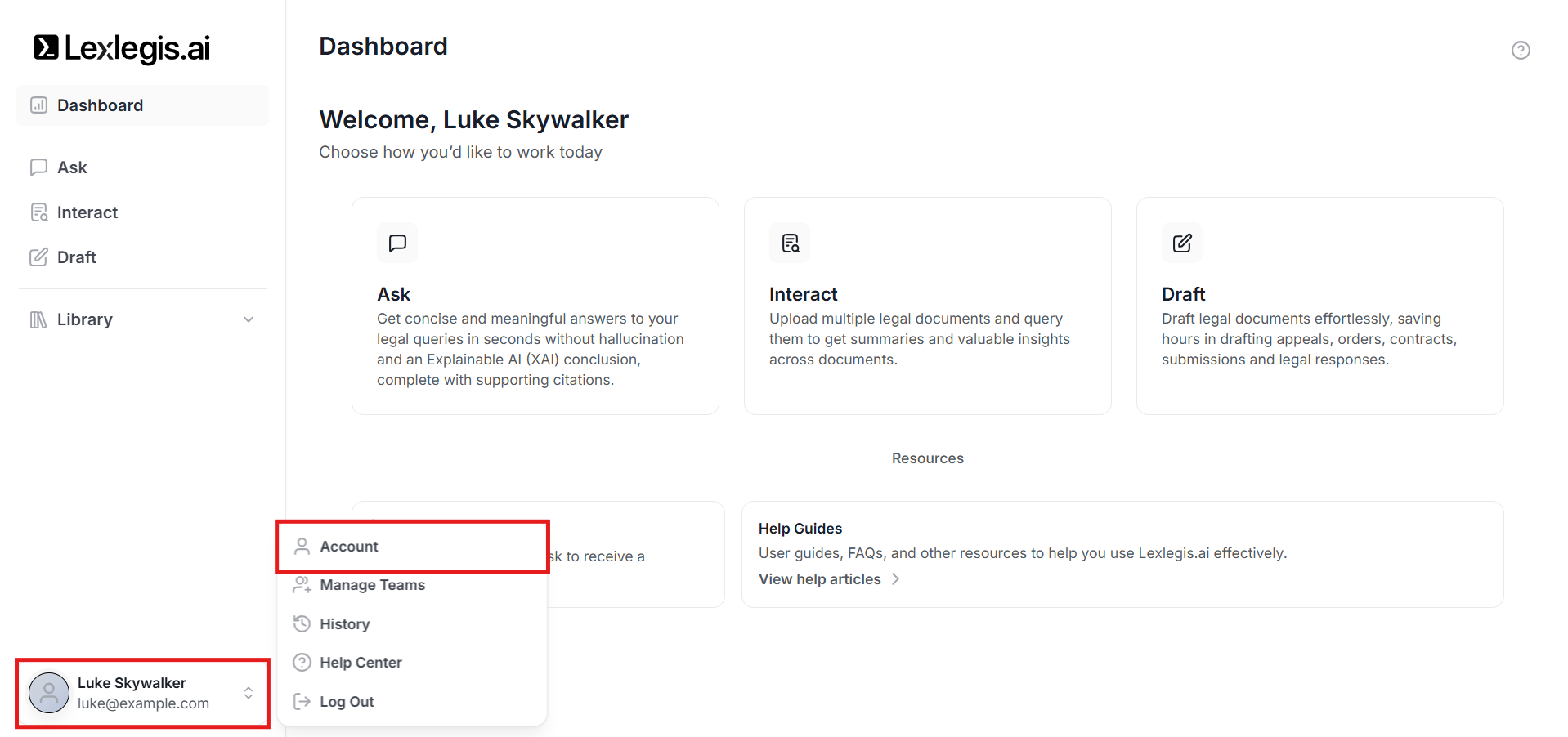
Task: Select Log Out from the menu
Action: [347, 702]
